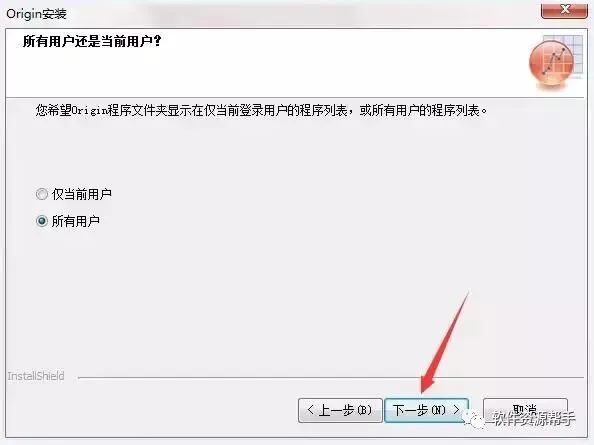
Task: Close the Origin安装 installer window
Action: 564,9
